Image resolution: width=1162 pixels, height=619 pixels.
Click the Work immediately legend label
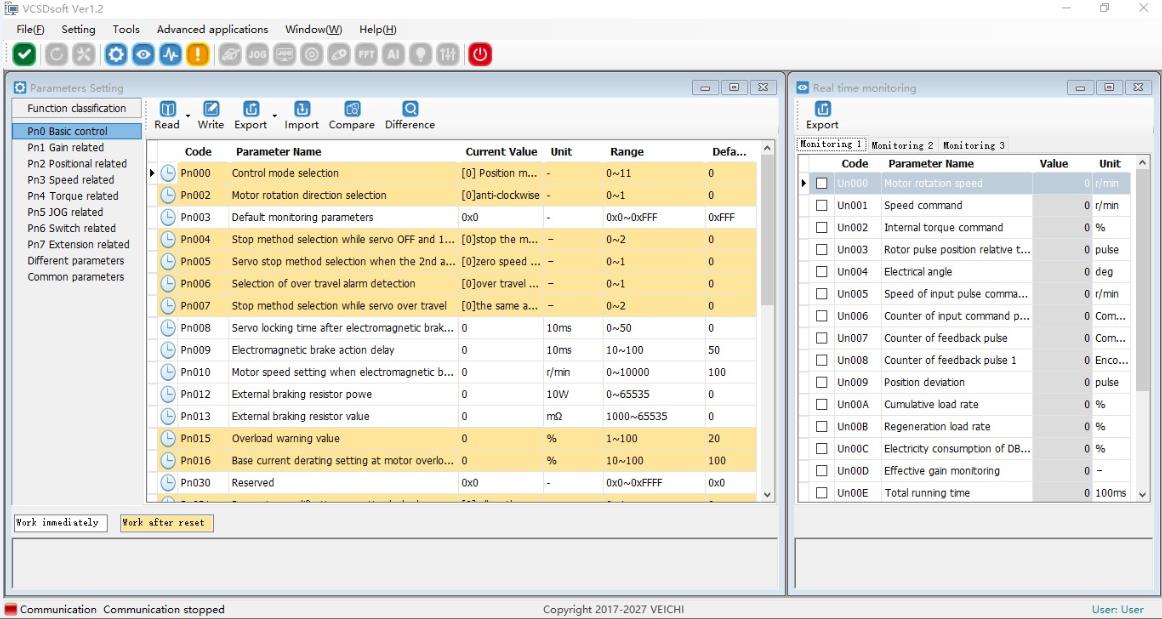pyautogui.click(x=61, y=523)
